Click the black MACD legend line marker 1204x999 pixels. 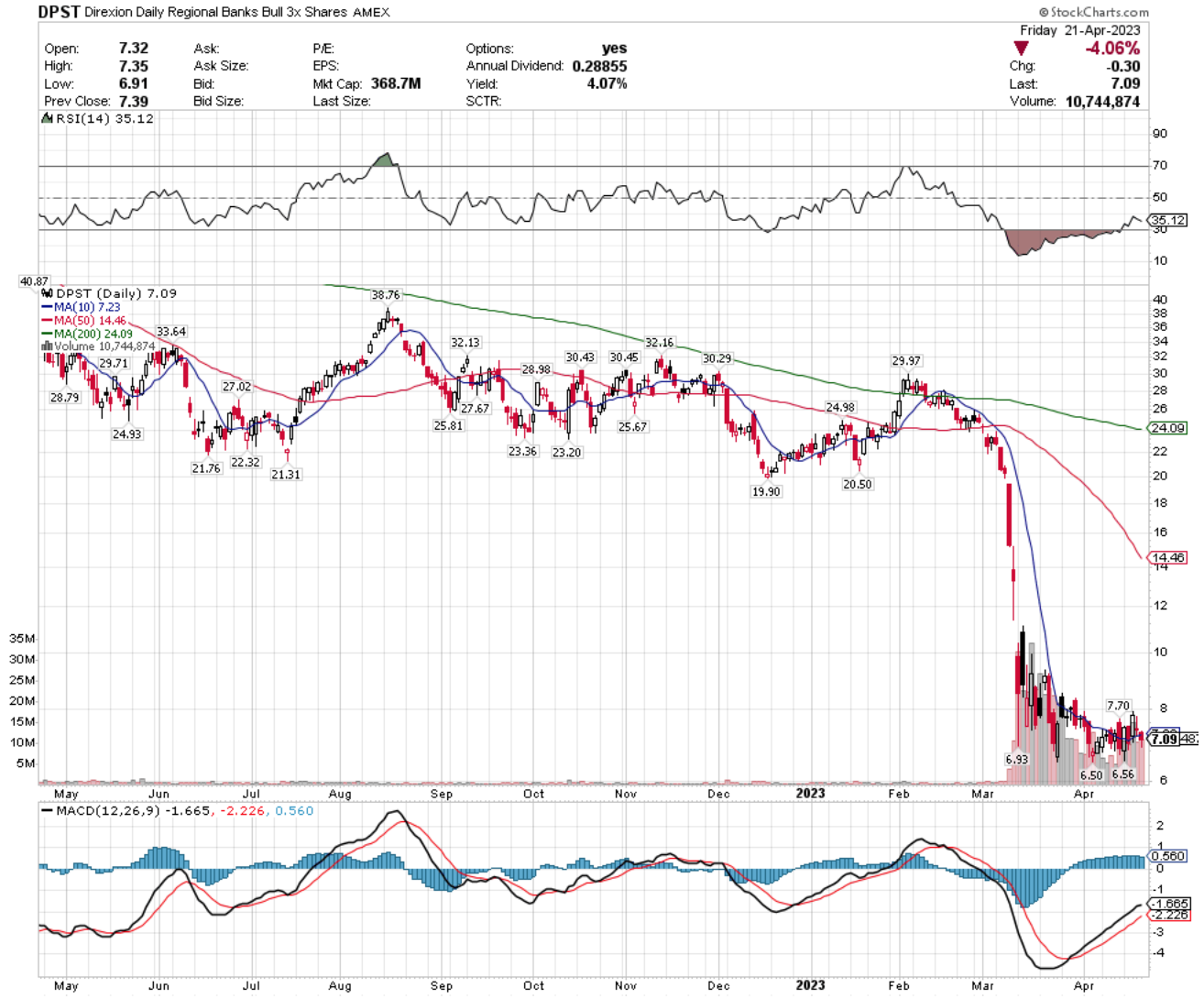[47, 811]
